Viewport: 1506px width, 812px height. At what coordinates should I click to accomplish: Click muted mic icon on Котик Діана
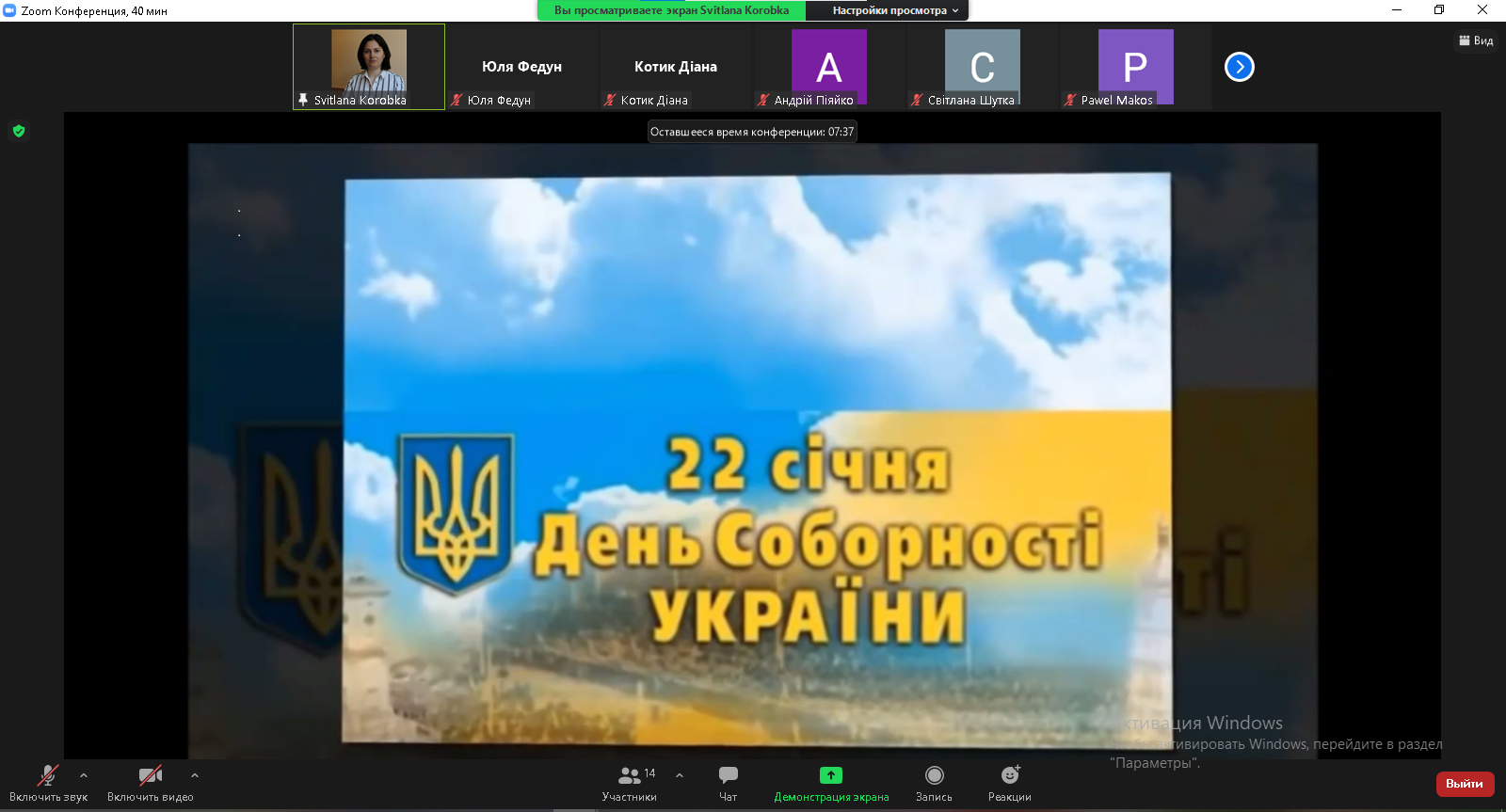pyautogui.click(x=610, y=100)
